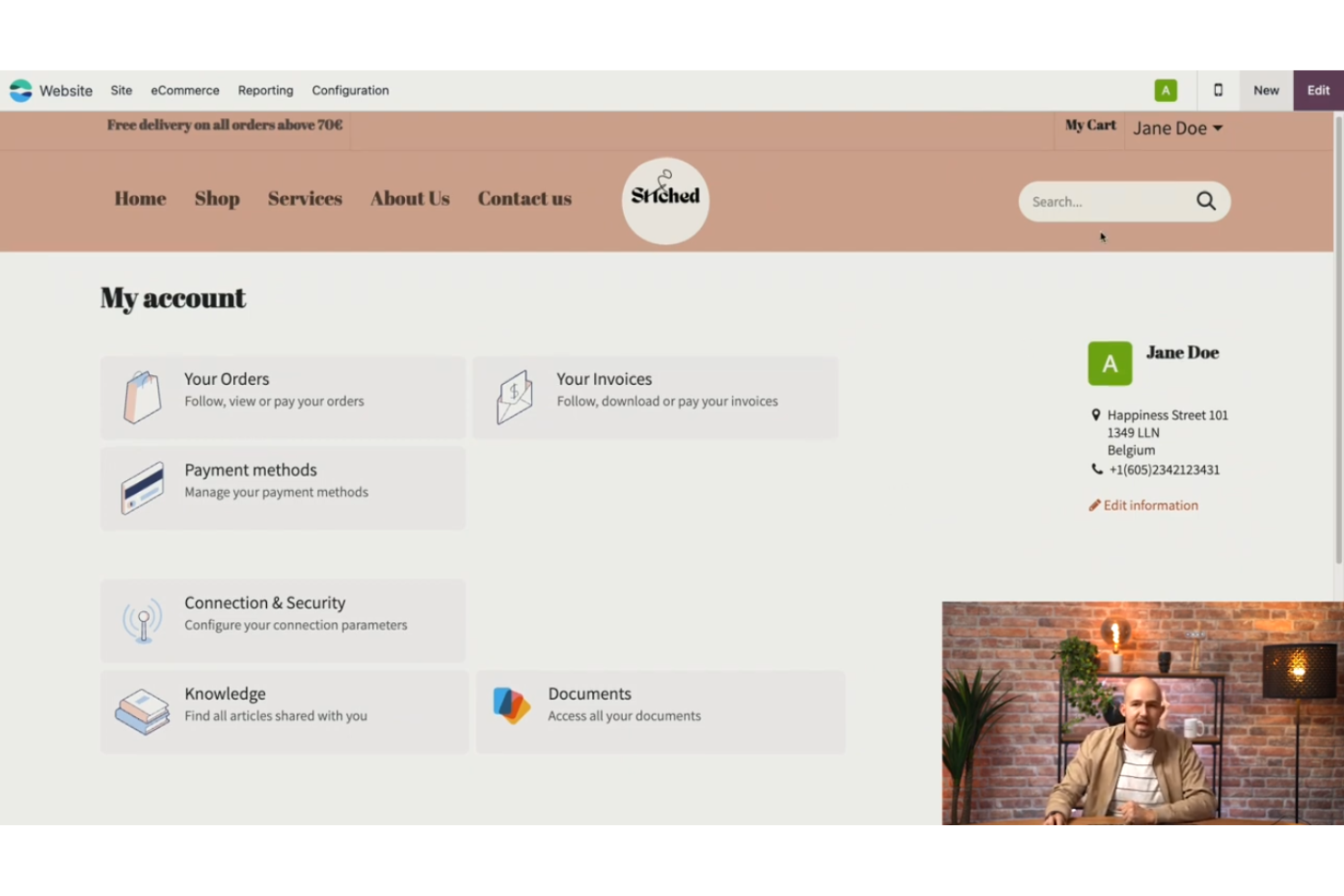The height and width of the screenshot is (896, 1344).
Task: Click the phone icon by phone number
Action: click(x=1097, y=469)
